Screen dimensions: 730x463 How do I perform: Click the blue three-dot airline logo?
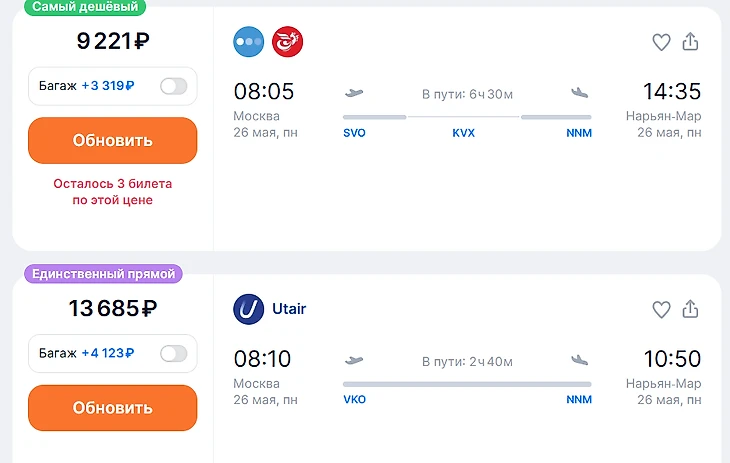249,41
